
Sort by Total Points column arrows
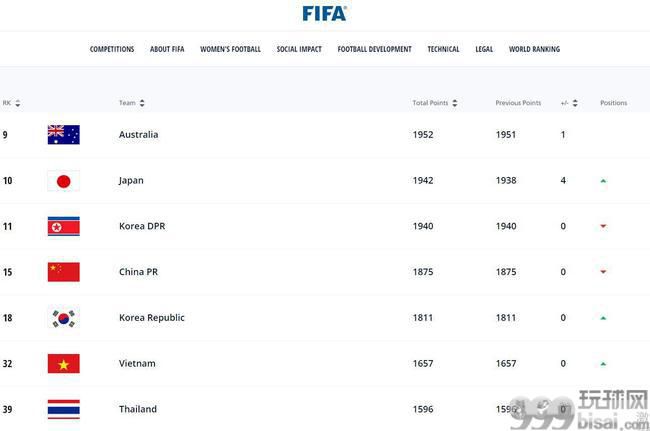pos(455,103)
